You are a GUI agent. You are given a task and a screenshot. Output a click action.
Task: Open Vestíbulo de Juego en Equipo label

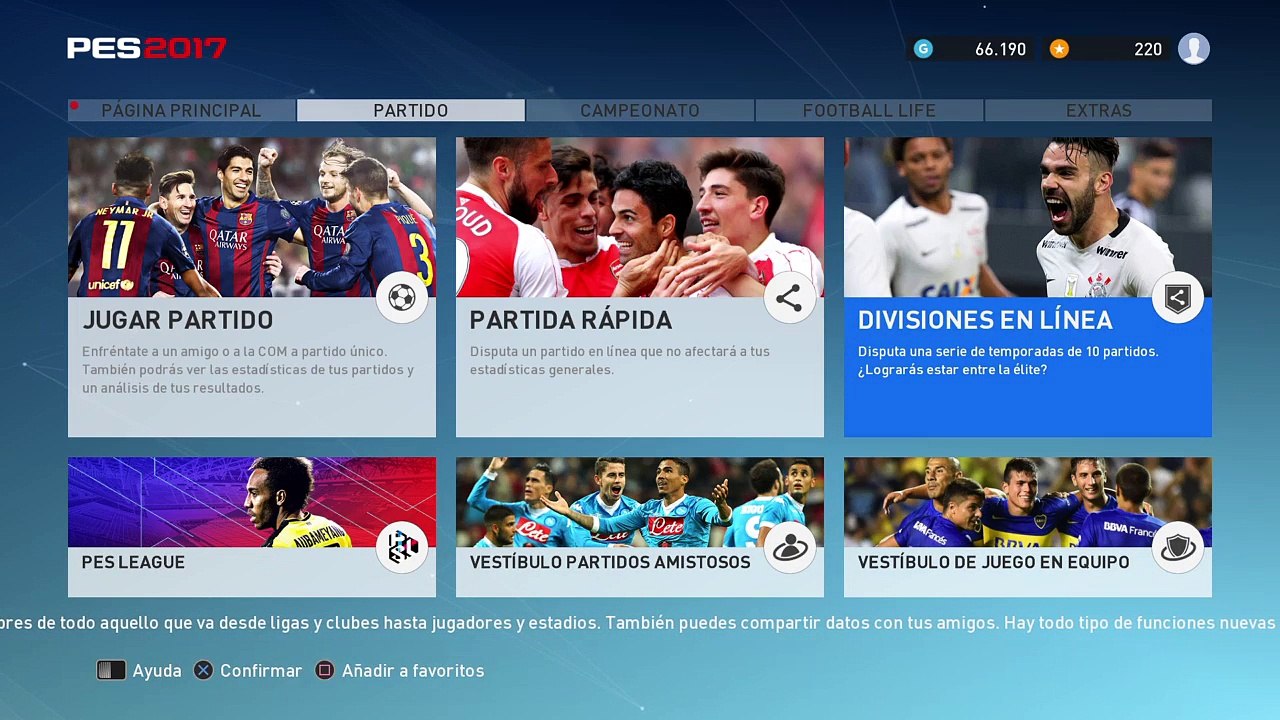(994, 562)
